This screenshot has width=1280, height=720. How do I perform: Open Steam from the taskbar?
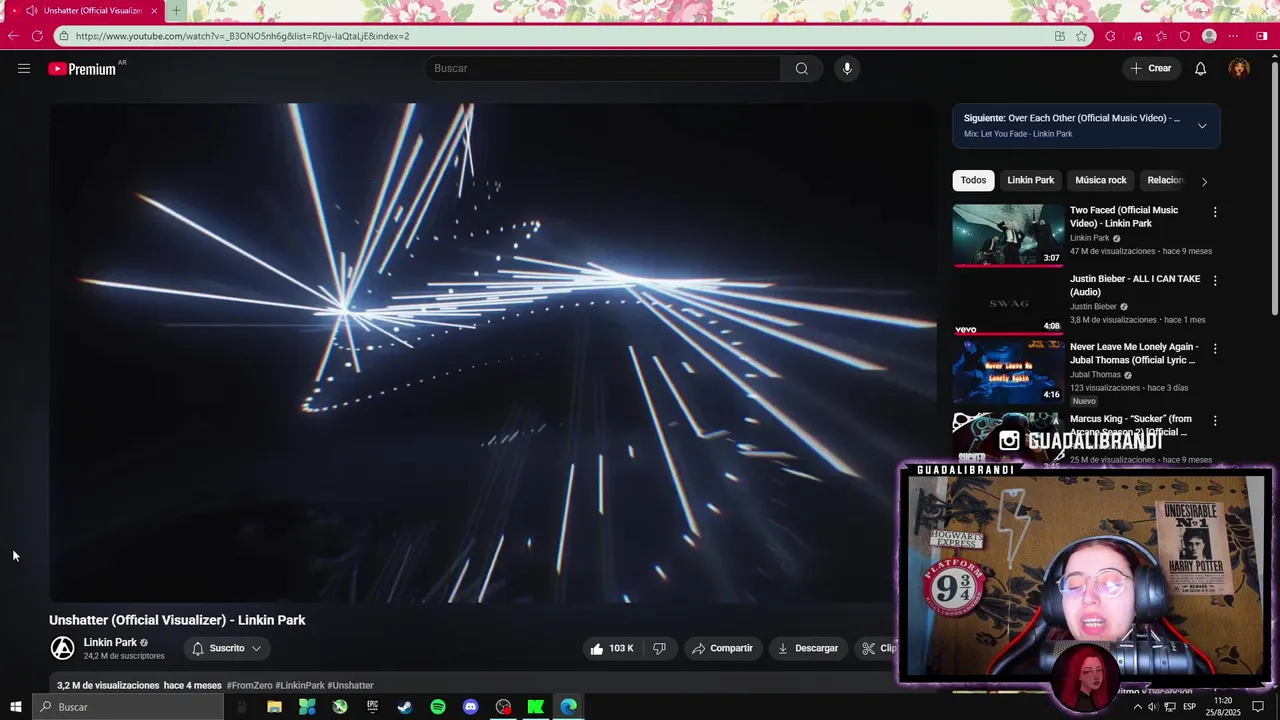click(x=405, y=707)
